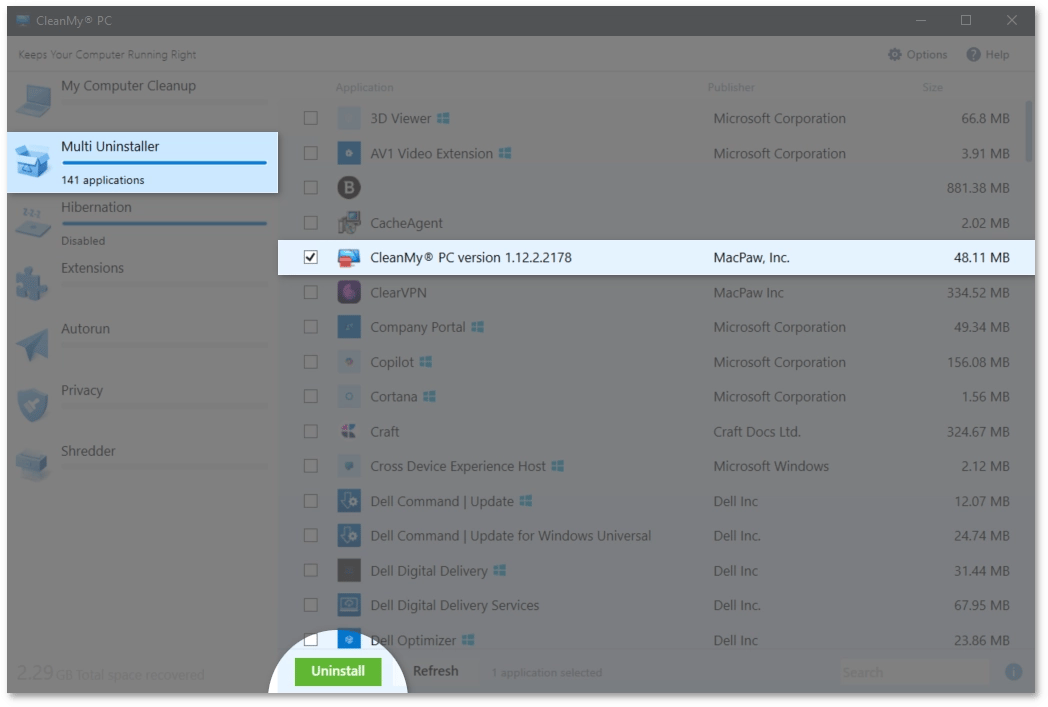The width and height of the screenshot is (1048, 707).
Task: Click the Search input field
Action: [x=914, y=672]
